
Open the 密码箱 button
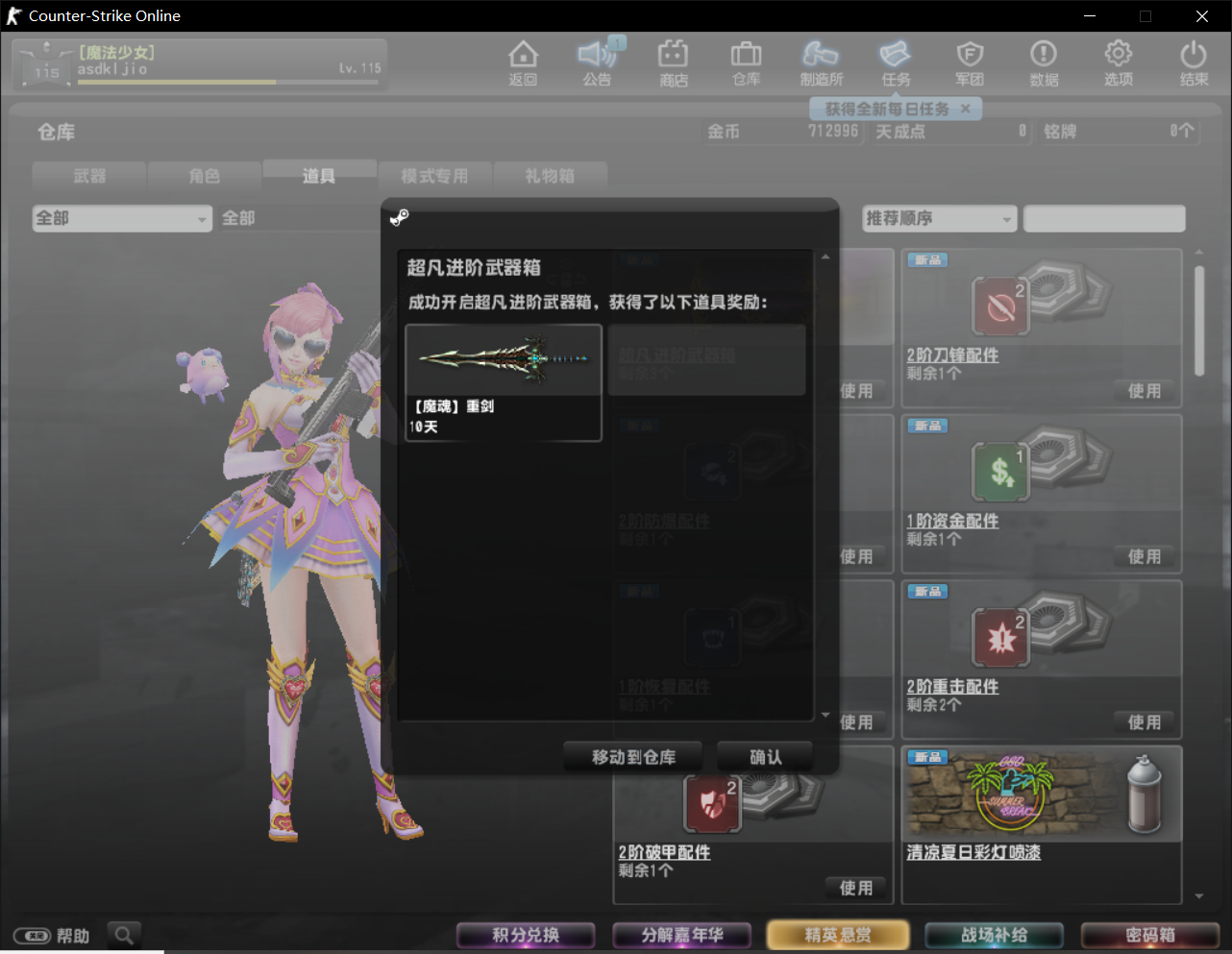(1150, 935)
